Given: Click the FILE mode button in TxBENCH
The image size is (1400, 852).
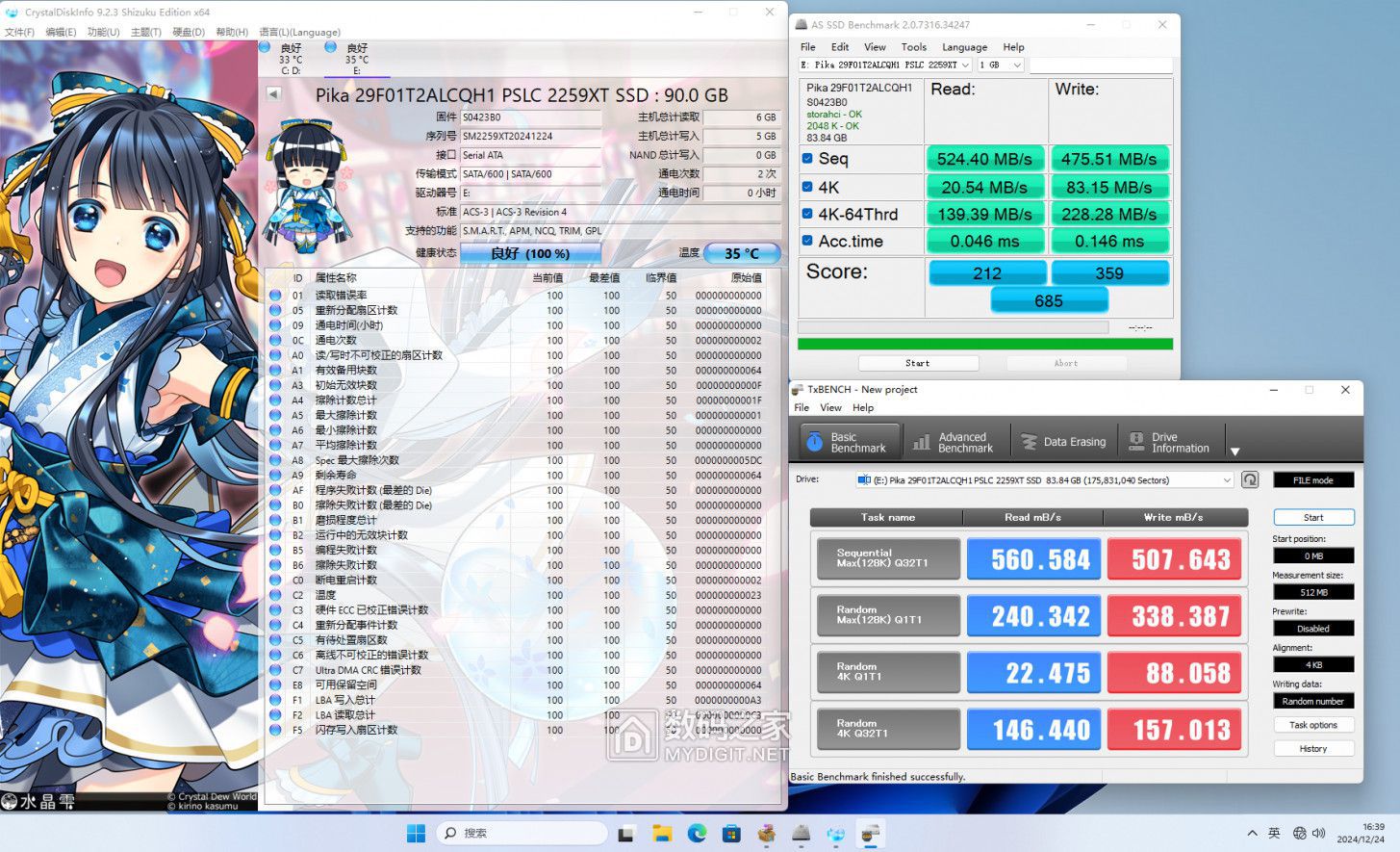Looking at the screenshot, I should (x=1313, y=479).
